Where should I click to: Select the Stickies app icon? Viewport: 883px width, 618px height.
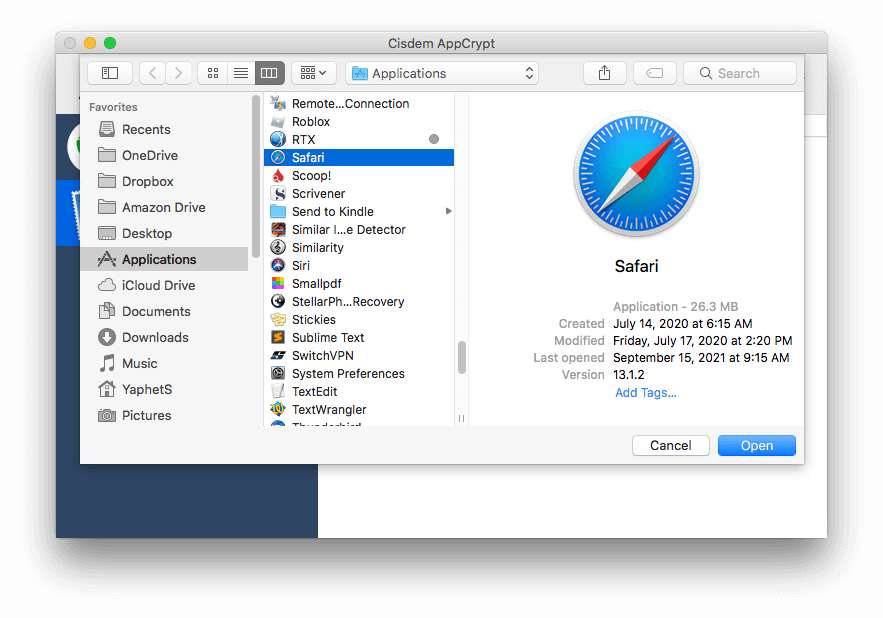coord(278,319)
